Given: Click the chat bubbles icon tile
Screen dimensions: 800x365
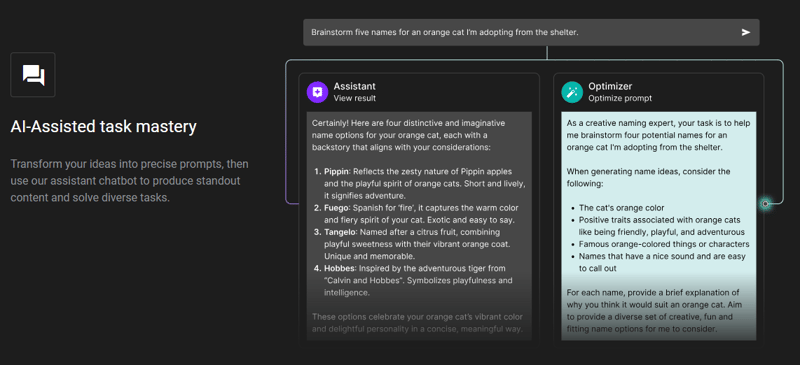Looking at the screenshot, I should [x=33, y=75].
